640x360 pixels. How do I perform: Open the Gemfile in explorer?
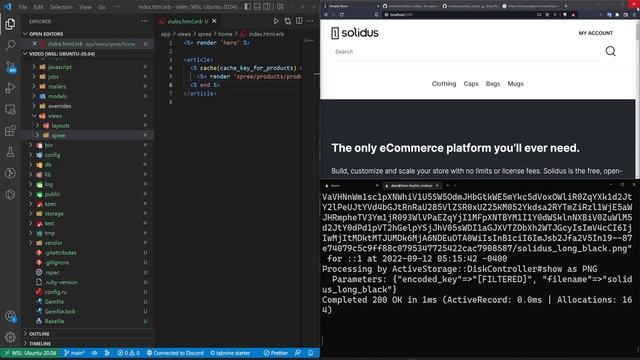click(x=54, y=302)
